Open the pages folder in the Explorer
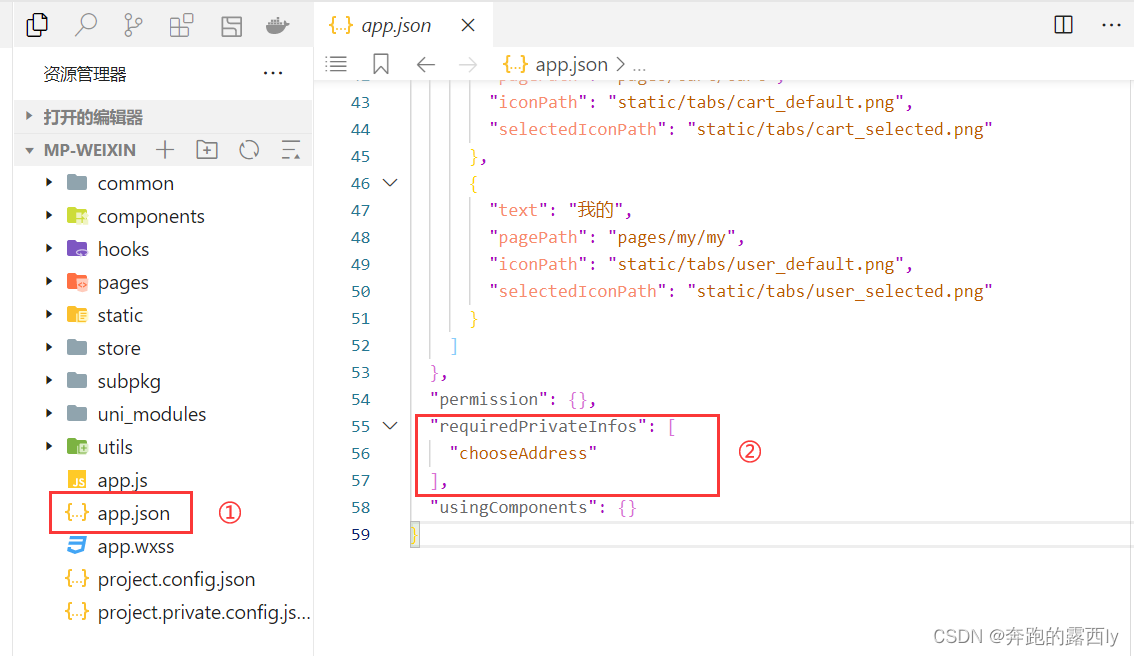This screenshot has width=1134, height=656. (x=124, y=281)
